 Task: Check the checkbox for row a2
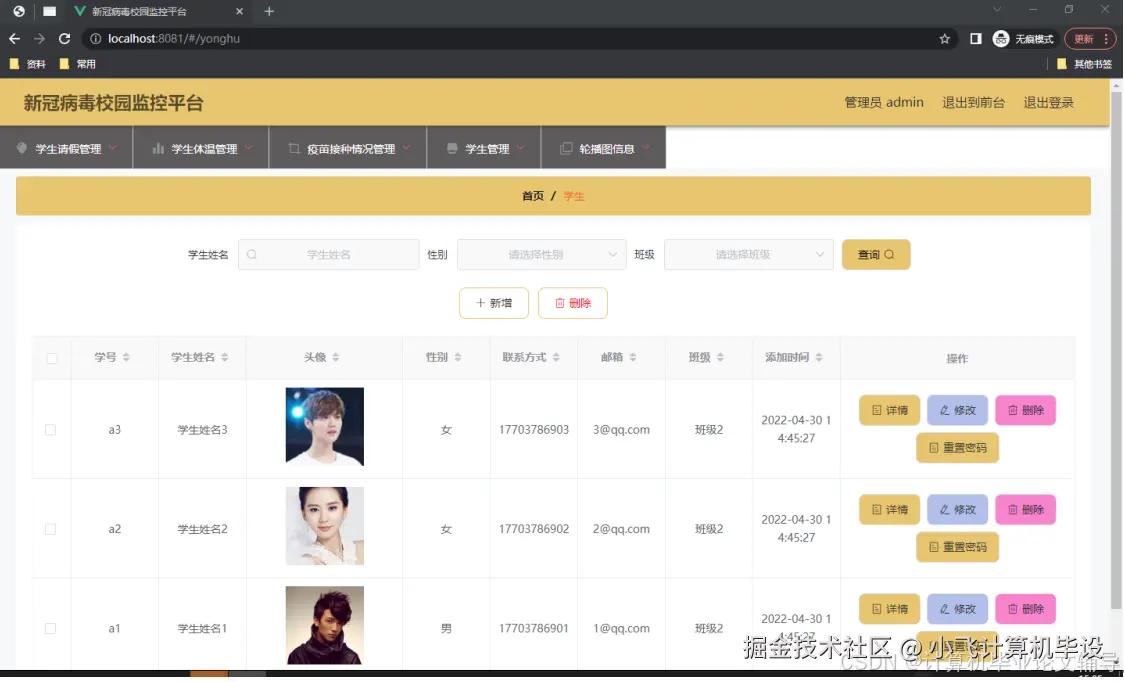[50, 529]
